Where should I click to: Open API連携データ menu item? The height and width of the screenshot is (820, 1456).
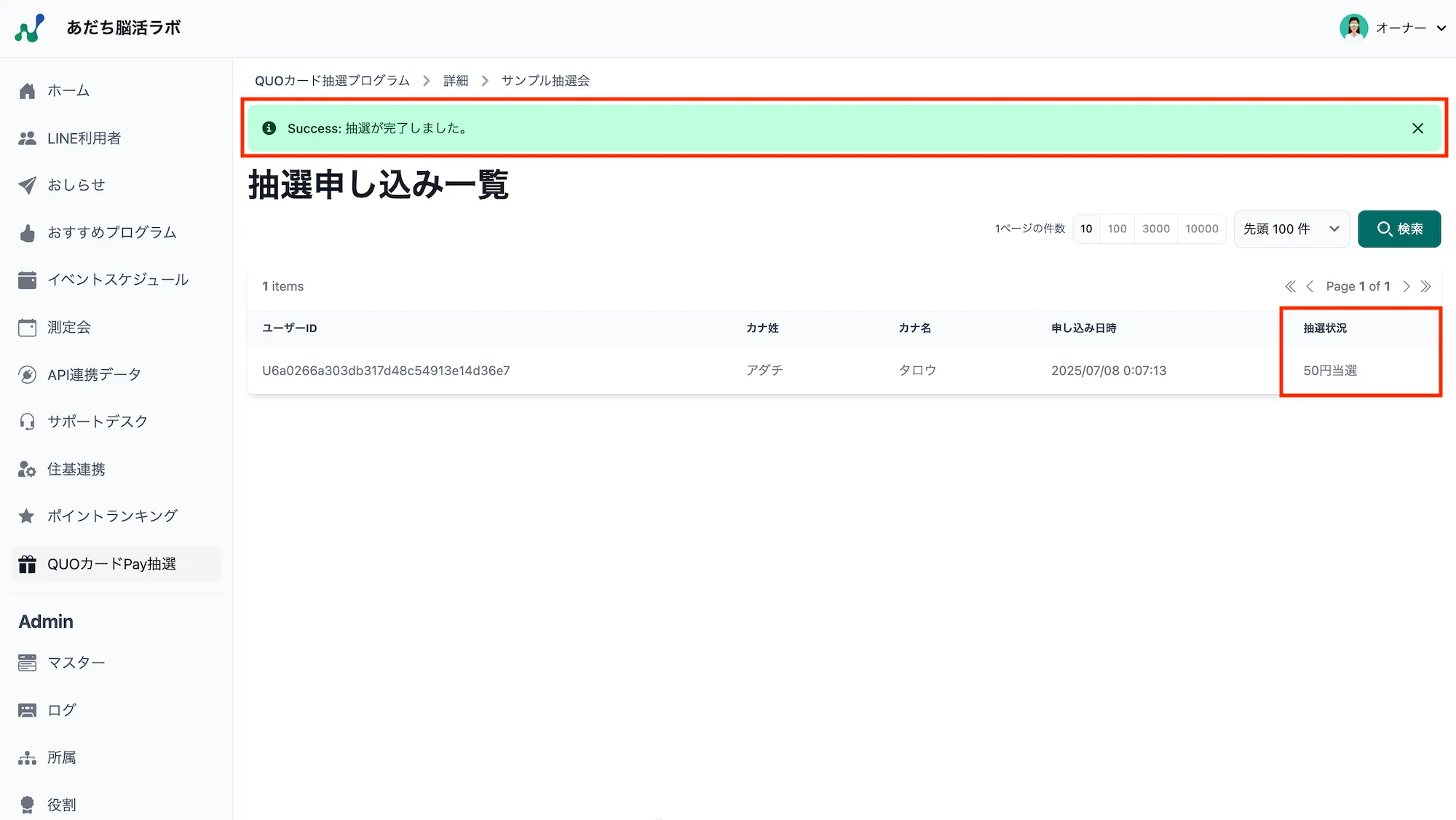116,375
